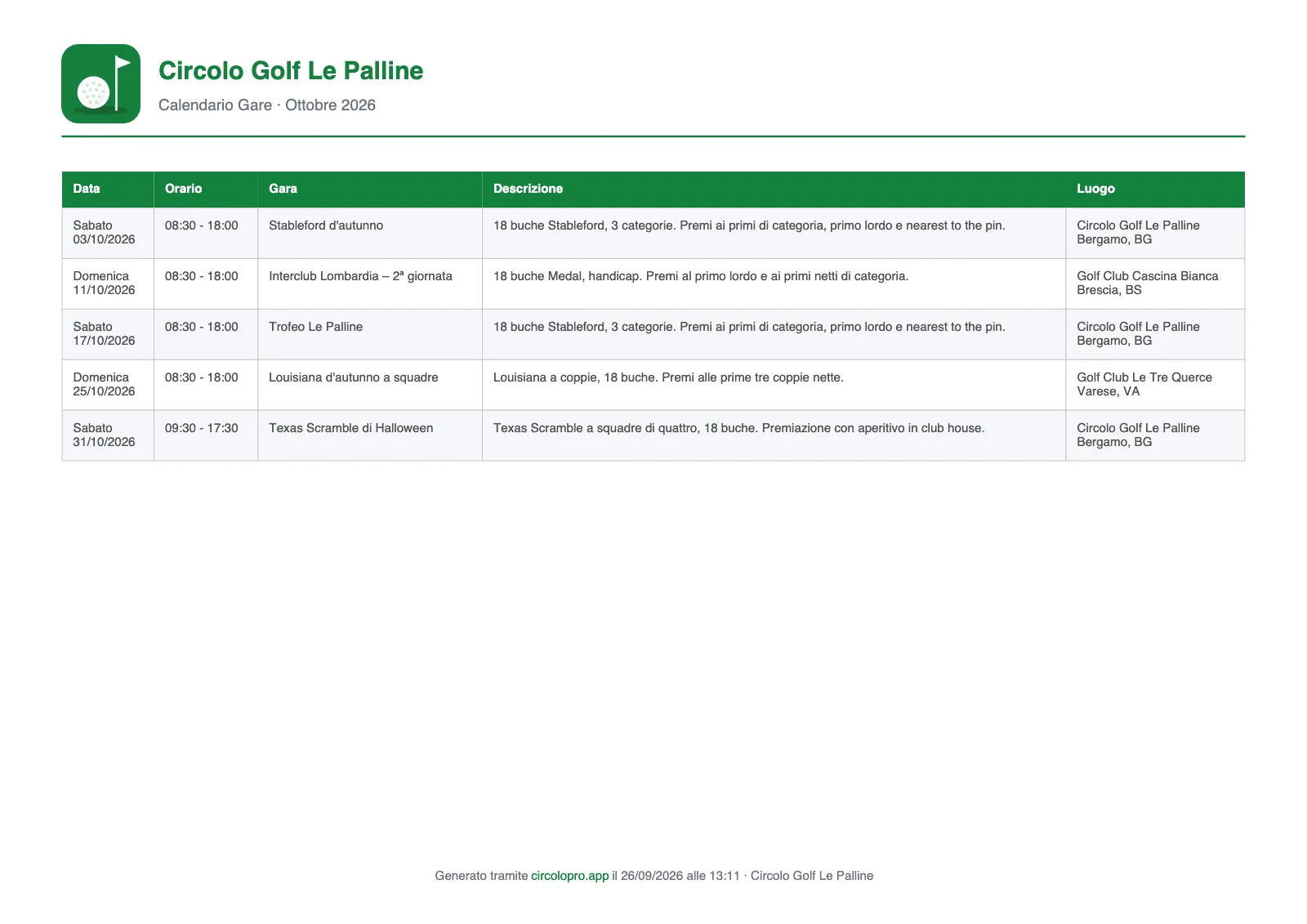The image size is (1307, 924).
Task: Click the time cell in the Stableford d'autunno row
Action: [x=206, y=233]
